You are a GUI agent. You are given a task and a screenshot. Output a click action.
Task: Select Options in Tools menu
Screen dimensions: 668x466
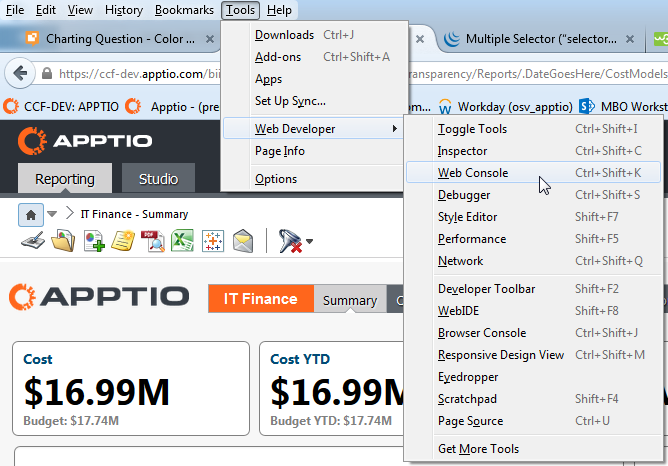[x=313, y=179]
